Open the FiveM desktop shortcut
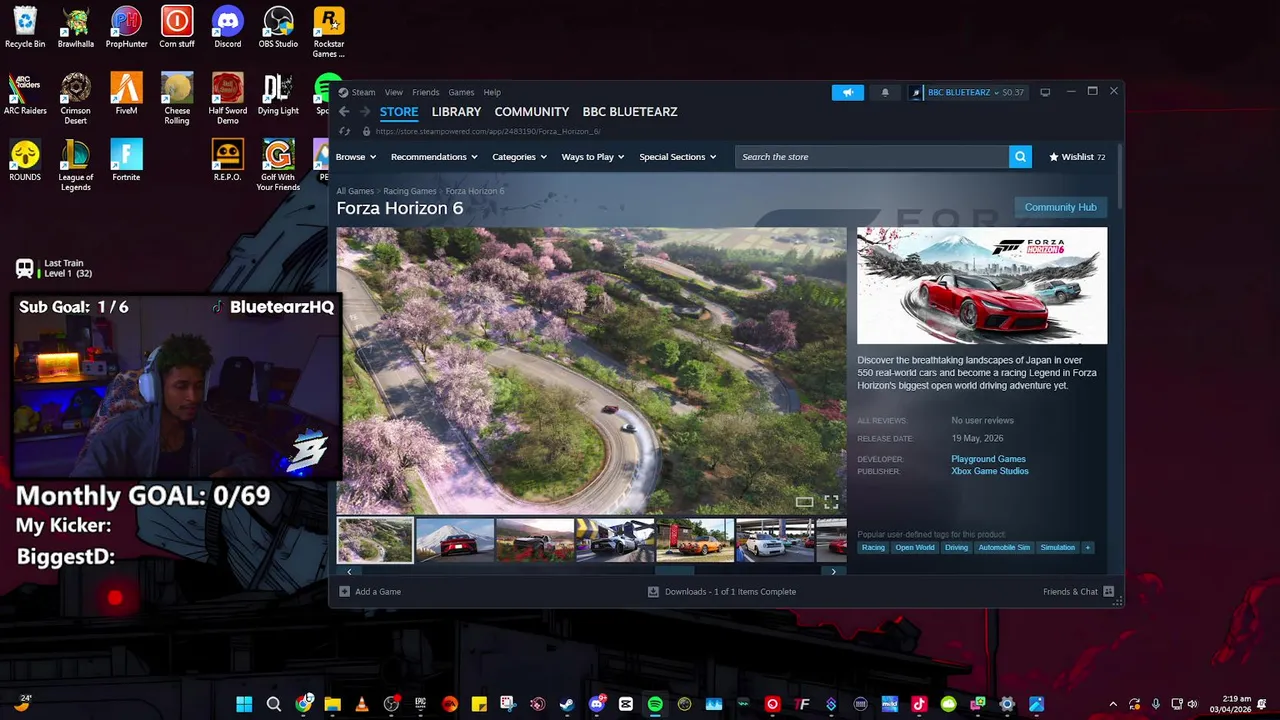Viewport: 1280px width, 720px height. (126, 94)
